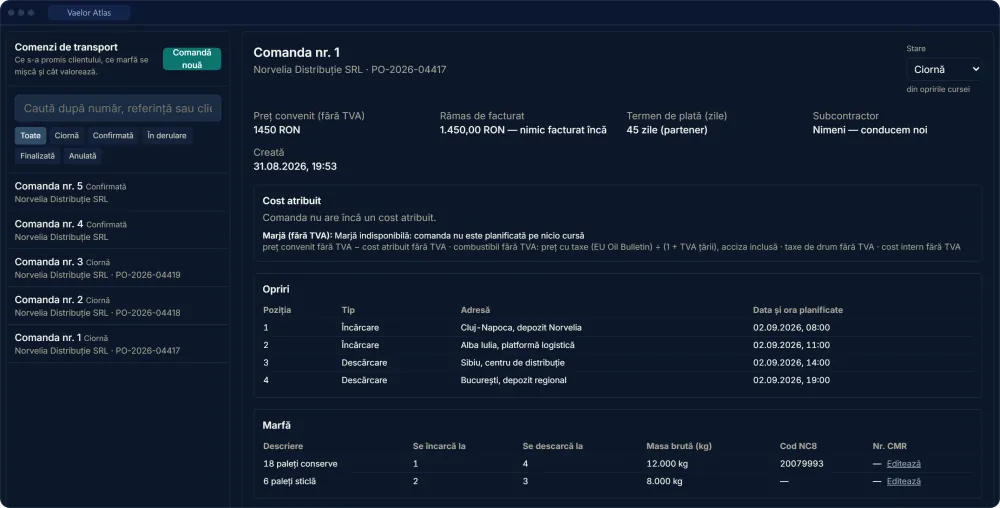Open Comanda nr. 2 in the list
The height and width of the screenshot is (508, 1000).
point(118,306)
